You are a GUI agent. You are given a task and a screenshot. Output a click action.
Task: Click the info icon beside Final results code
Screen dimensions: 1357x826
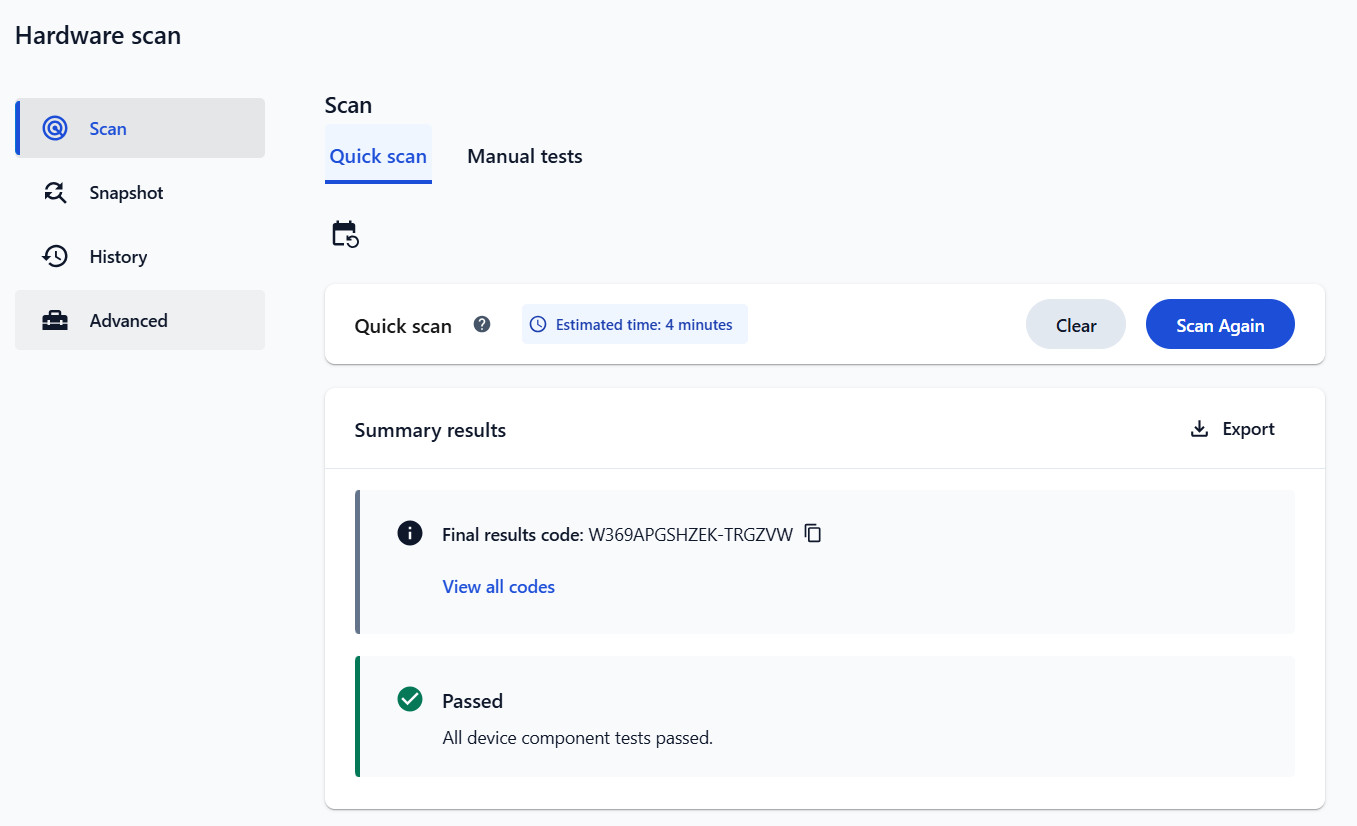point(410,533)
